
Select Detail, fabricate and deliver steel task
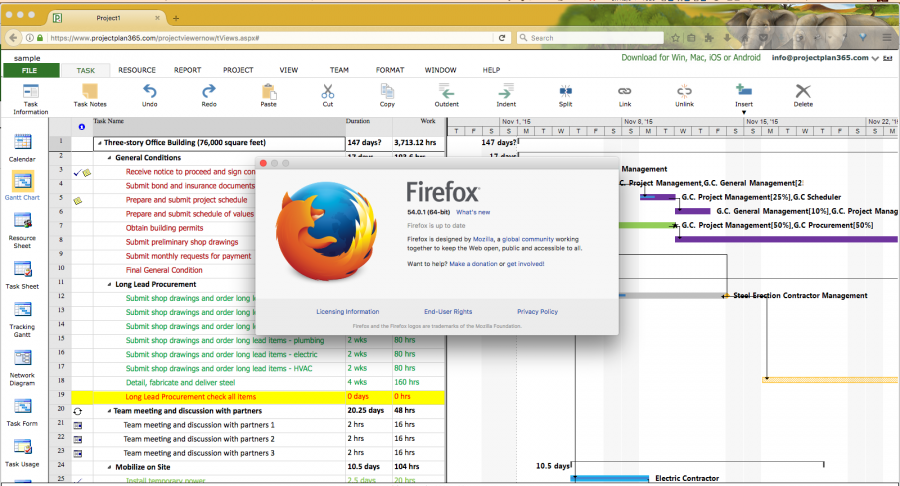pos(180,383)
